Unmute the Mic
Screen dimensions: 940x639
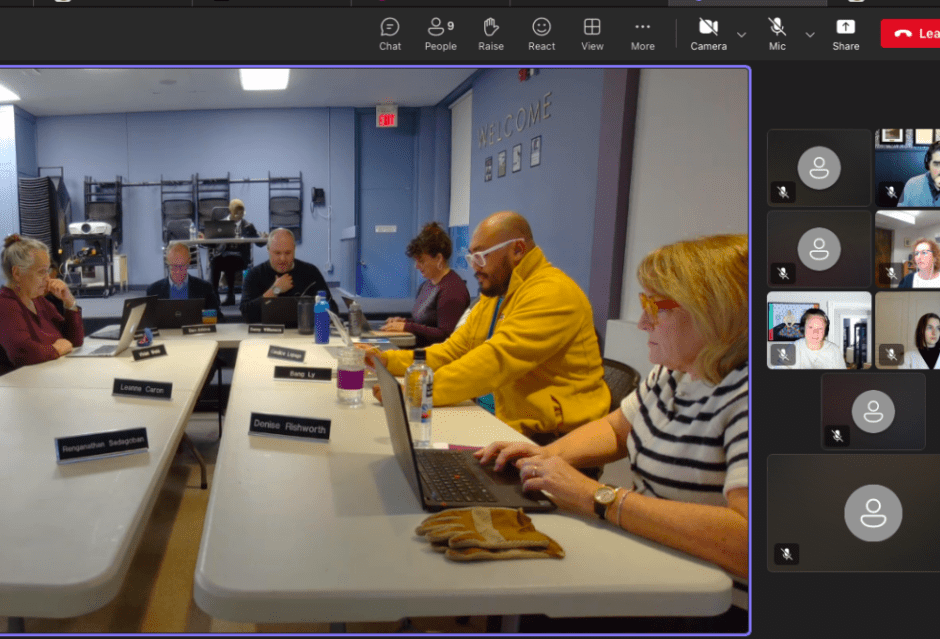coord(777,33)
